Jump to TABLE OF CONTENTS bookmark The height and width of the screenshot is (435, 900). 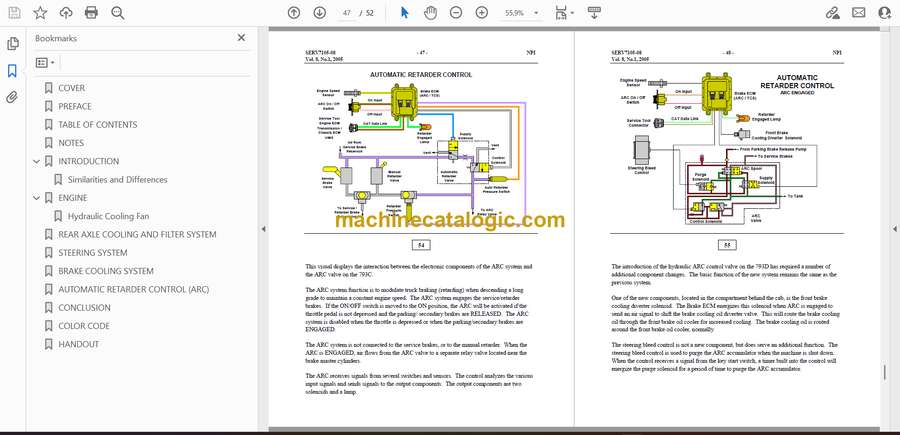pos(98,125)
